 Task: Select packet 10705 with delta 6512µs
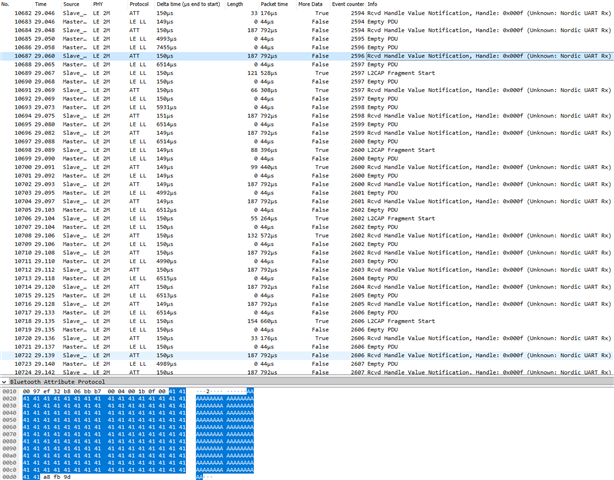tap(307, 210)
